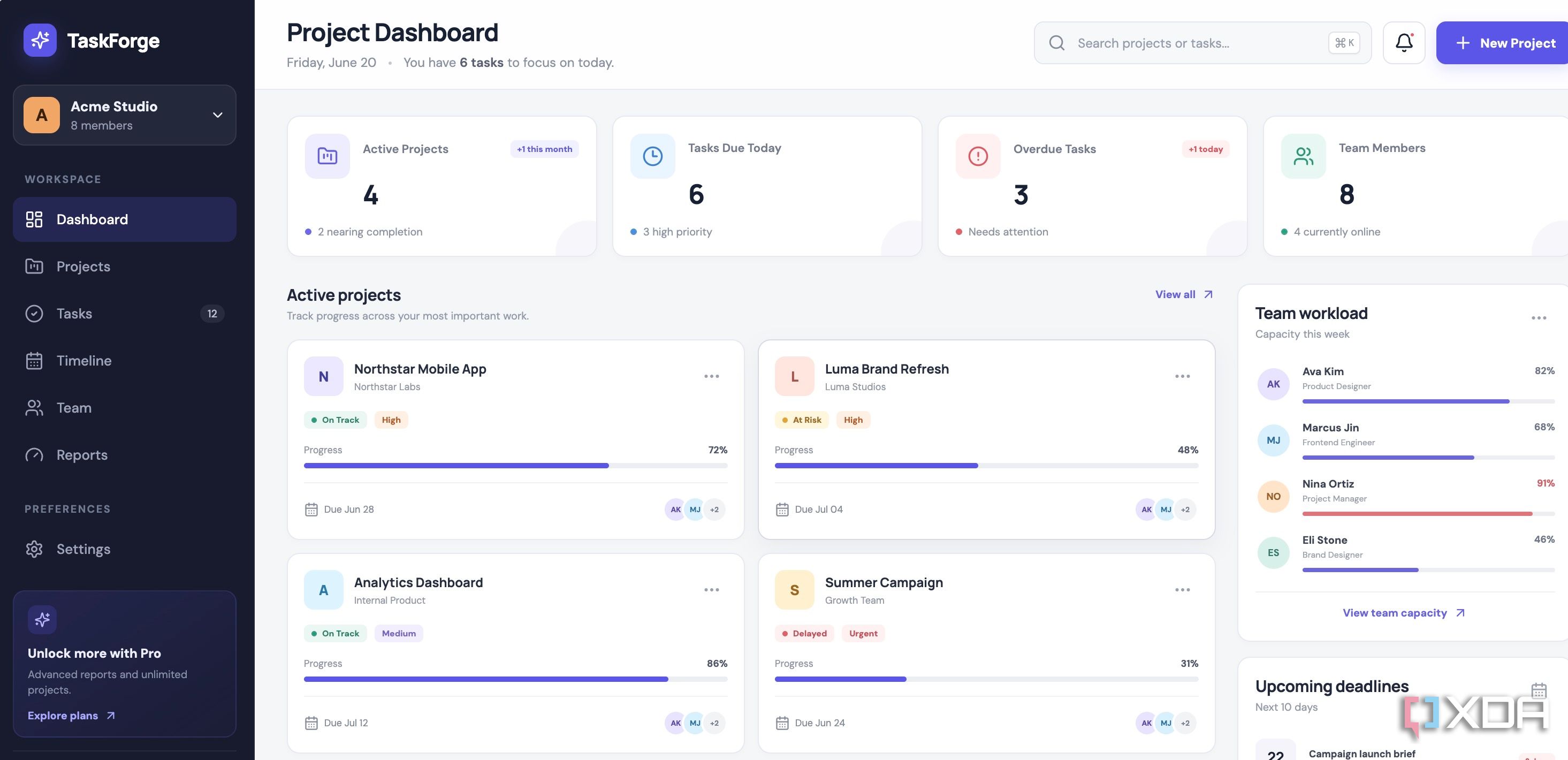
Task: Click Northstar Mobile App progress bar
Action: click(x=515, y=465)
